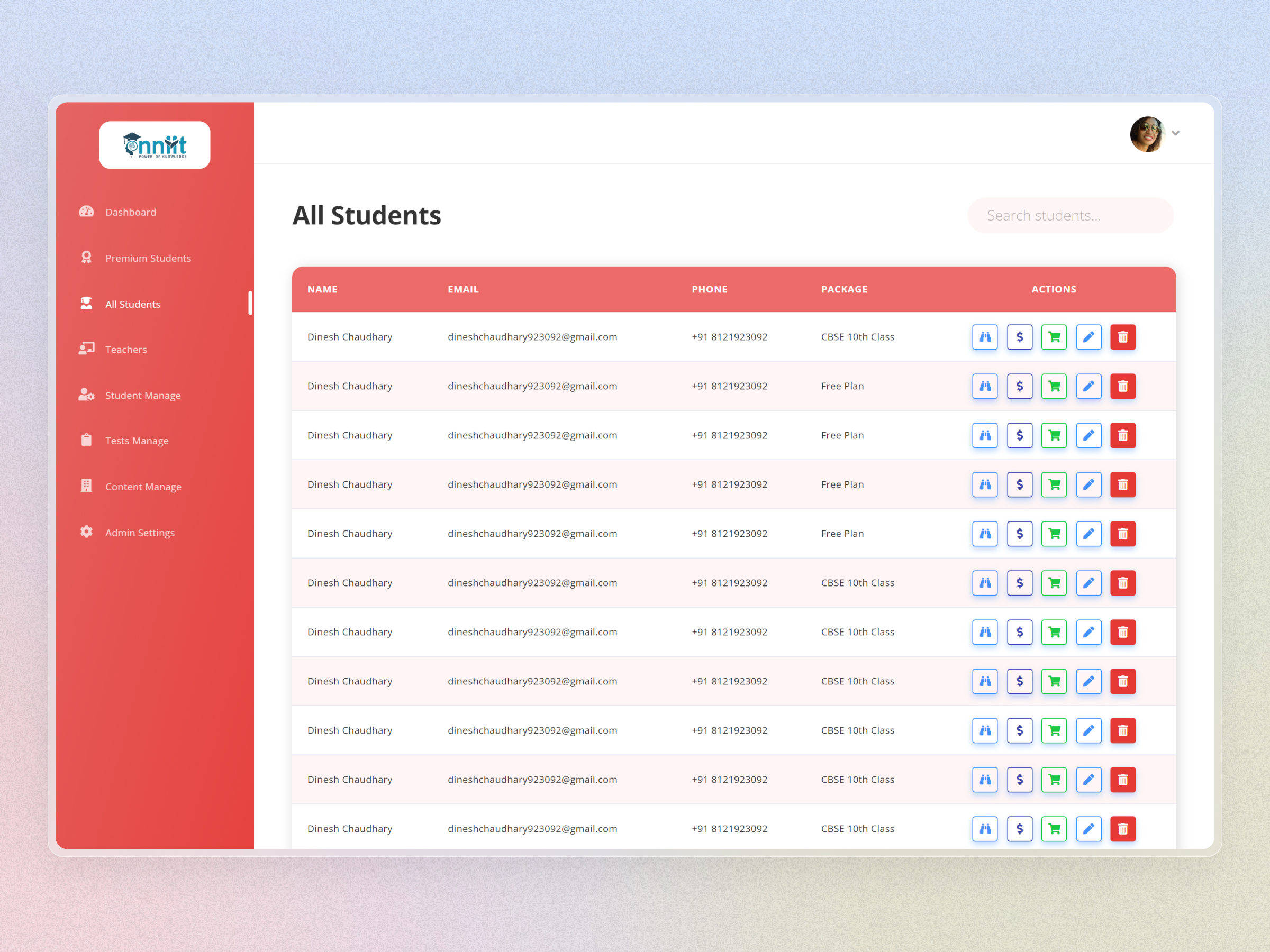The image size is (1270, 952).
Task: Click the Search students input field
Action: 1069,215
